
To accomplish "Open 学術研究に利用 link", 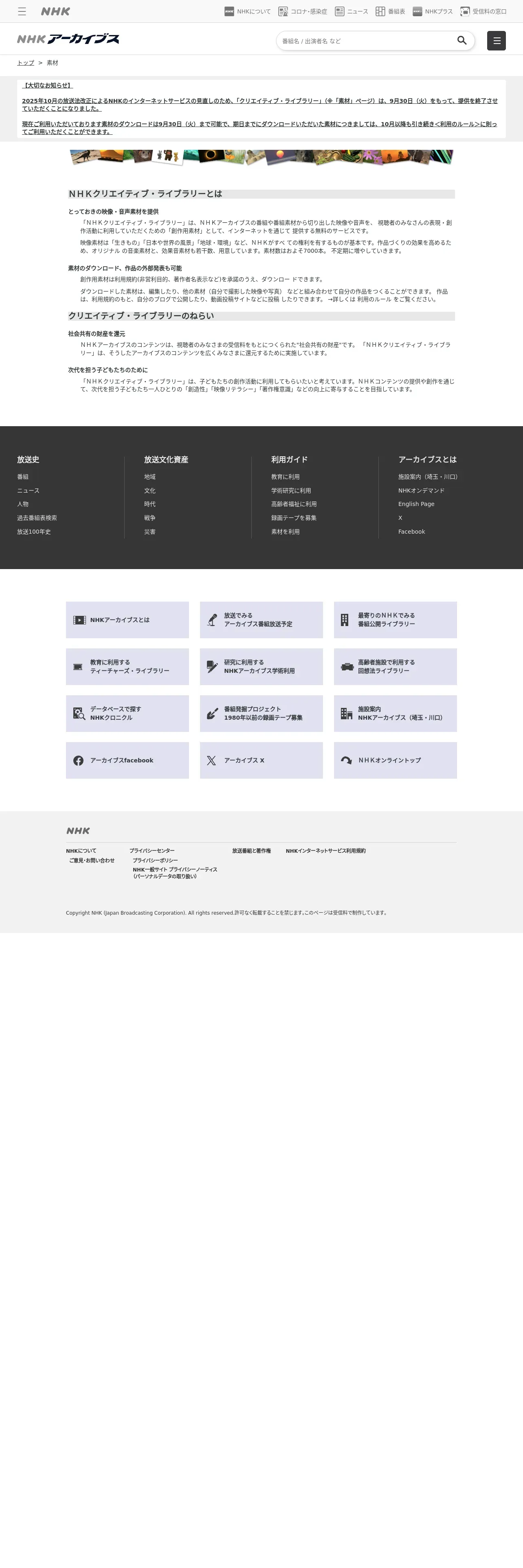I will click(291, 491).
